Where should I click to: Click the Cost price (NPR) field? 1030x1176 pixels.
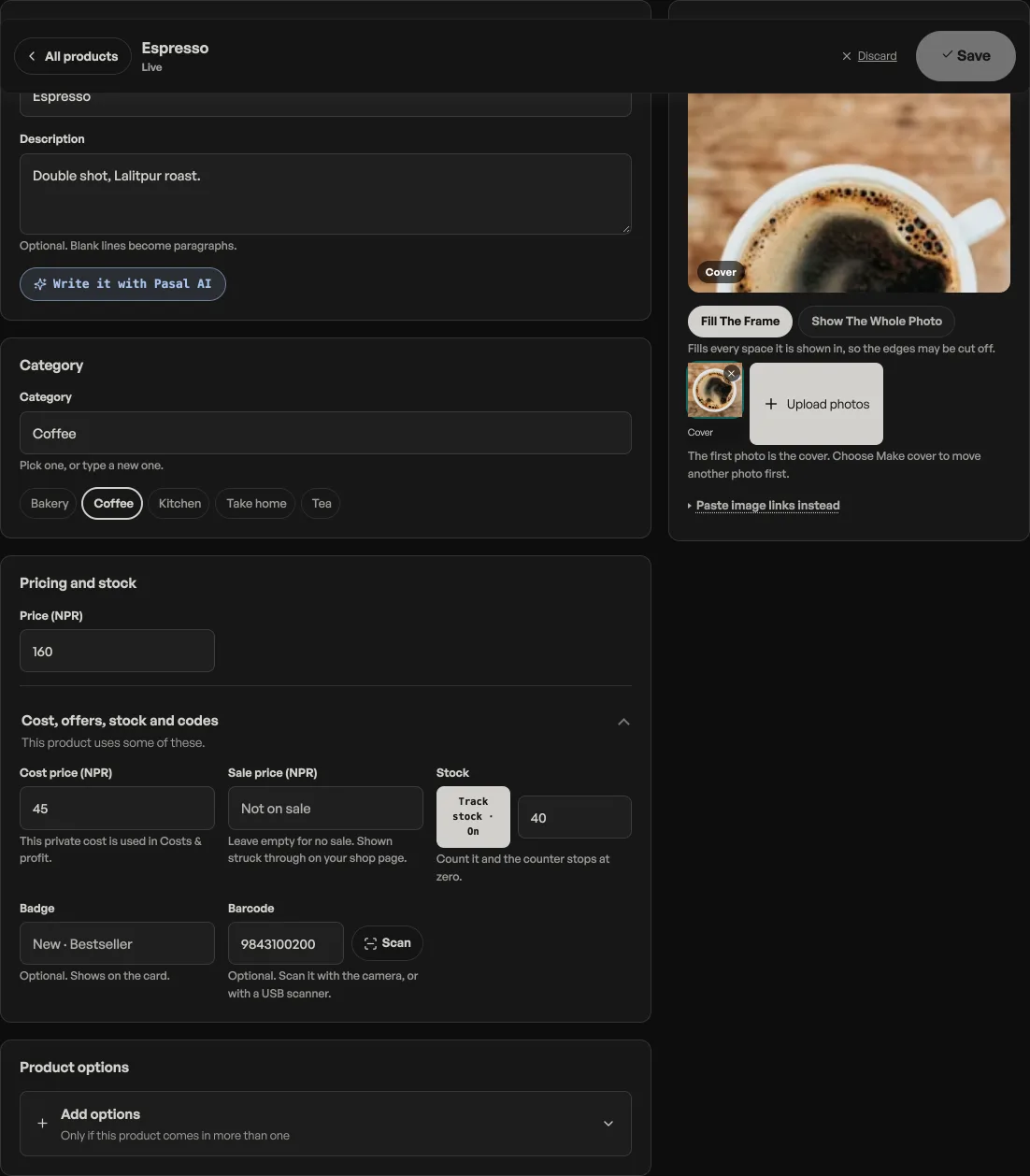click(117, 808)
